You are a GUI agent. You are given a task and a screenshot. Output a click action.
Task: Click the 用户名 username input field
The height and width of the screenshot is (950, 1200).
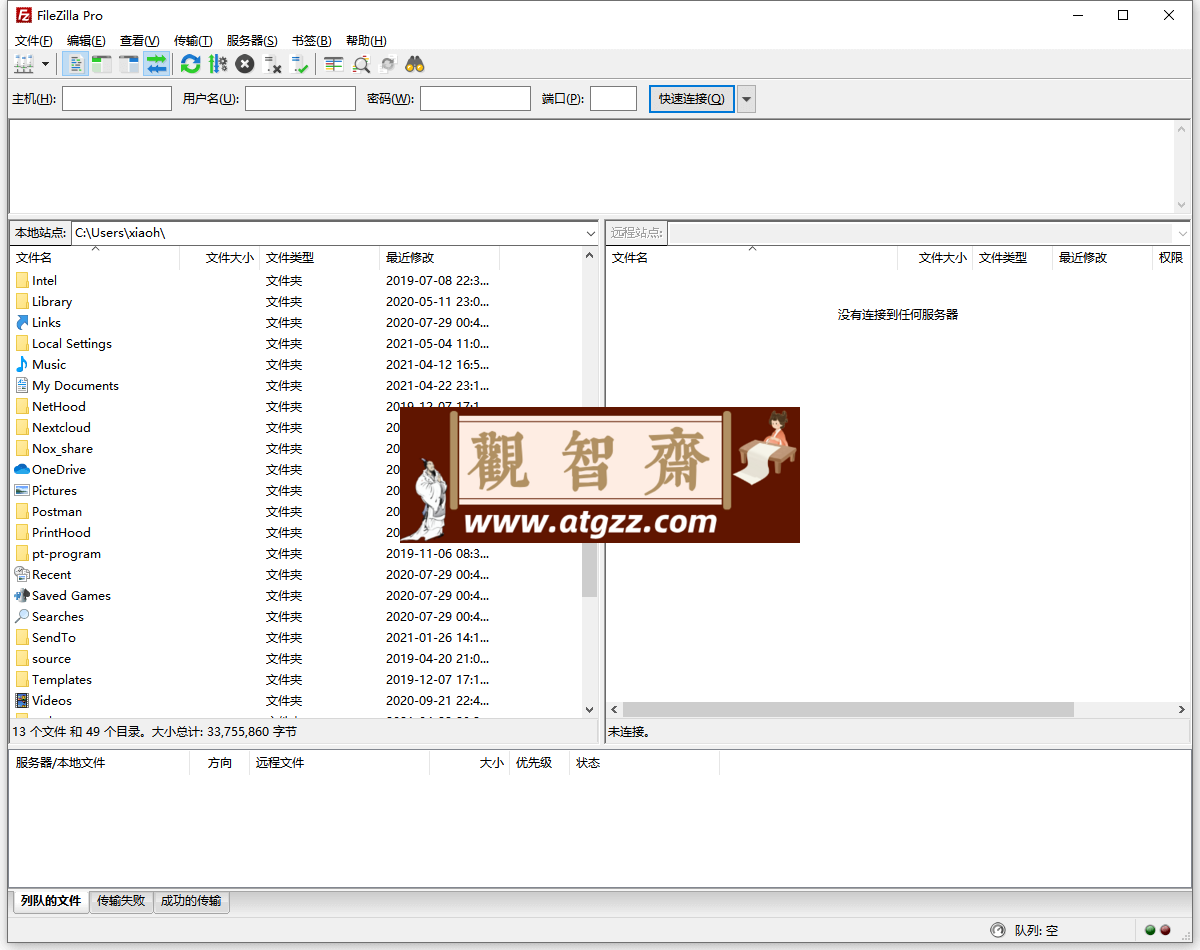[300, 98]
